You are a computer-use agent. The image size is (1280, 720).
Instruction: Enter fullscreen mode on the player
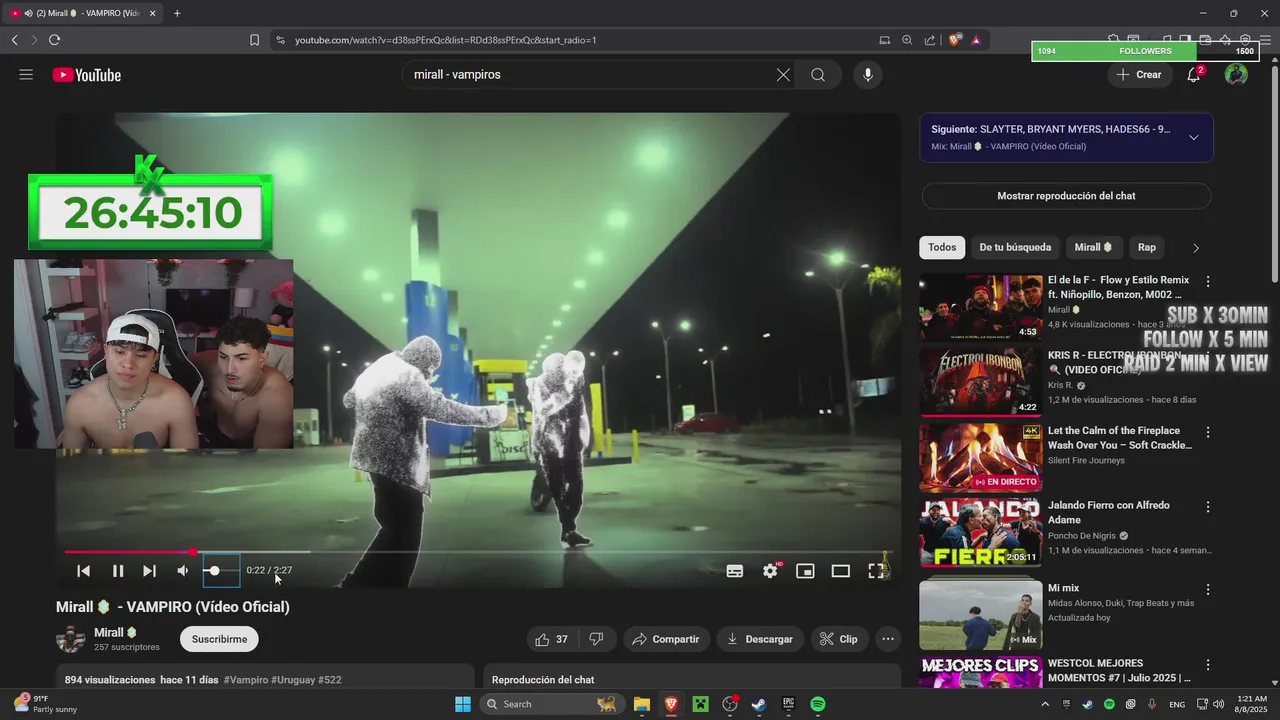[876, 571]
